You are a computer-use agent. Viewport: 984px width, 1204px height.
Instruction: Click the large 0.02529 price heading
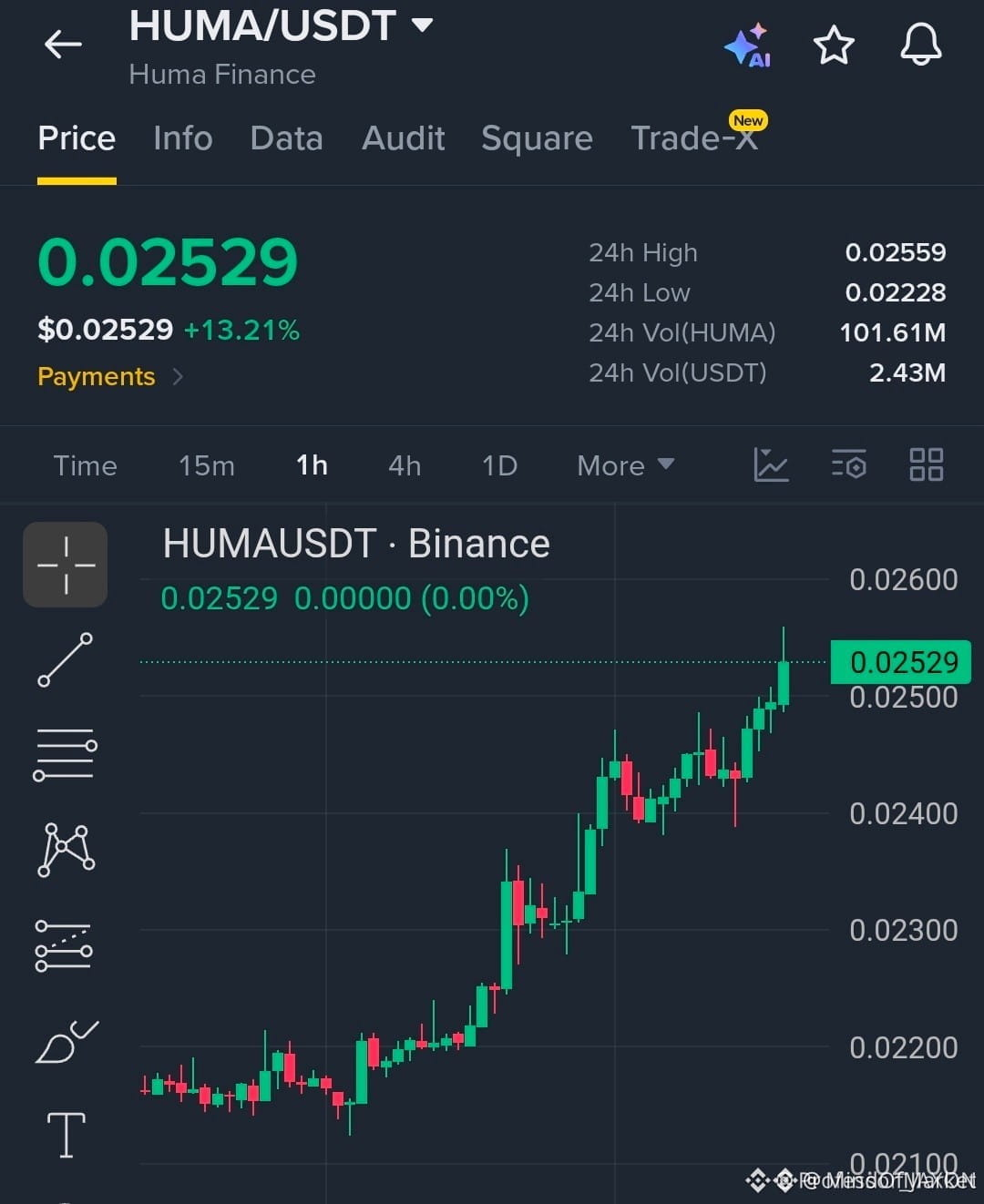(168, 262)
